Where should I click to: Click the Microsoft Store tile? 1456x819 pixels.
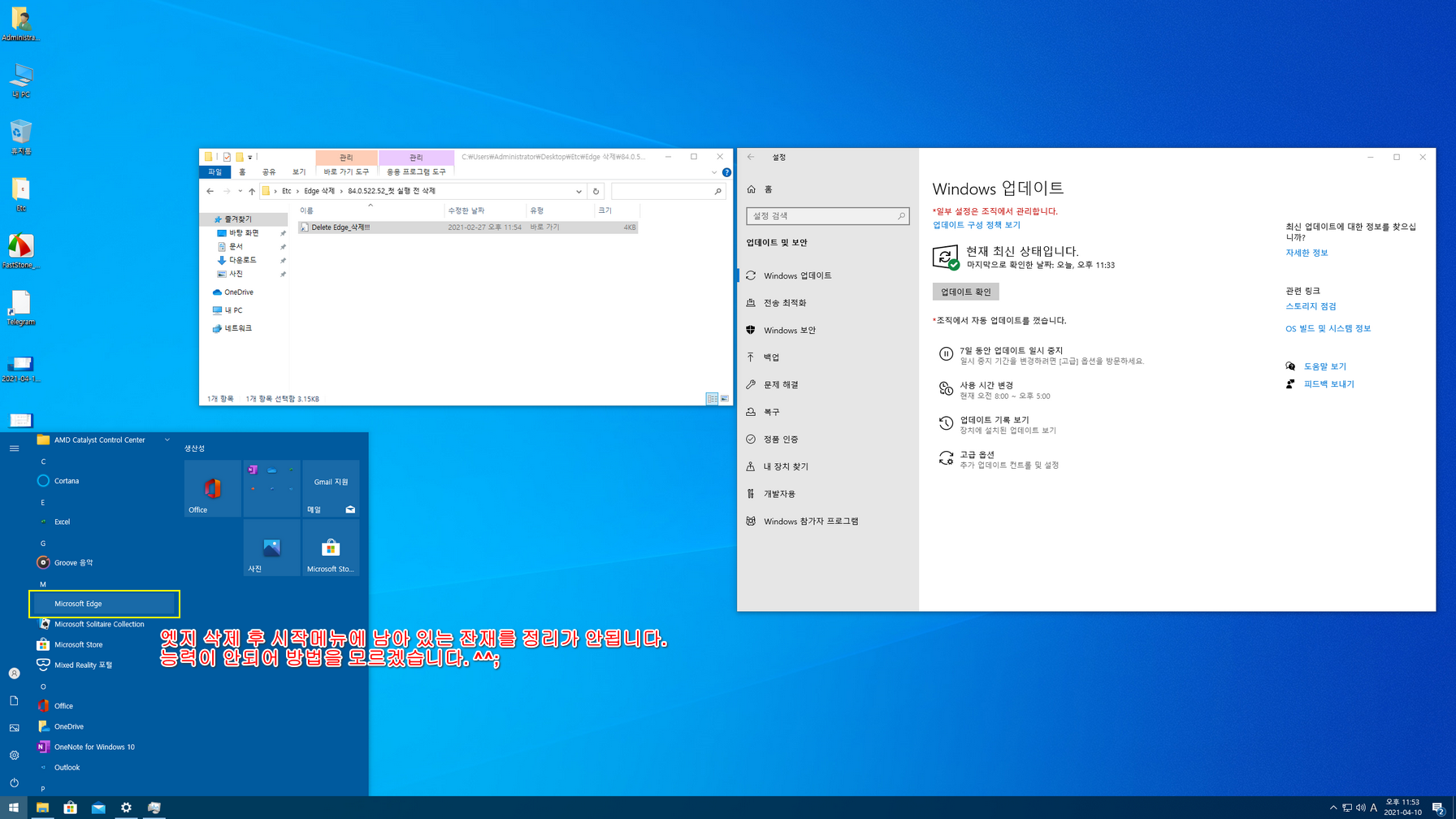(x=331, y=548)
